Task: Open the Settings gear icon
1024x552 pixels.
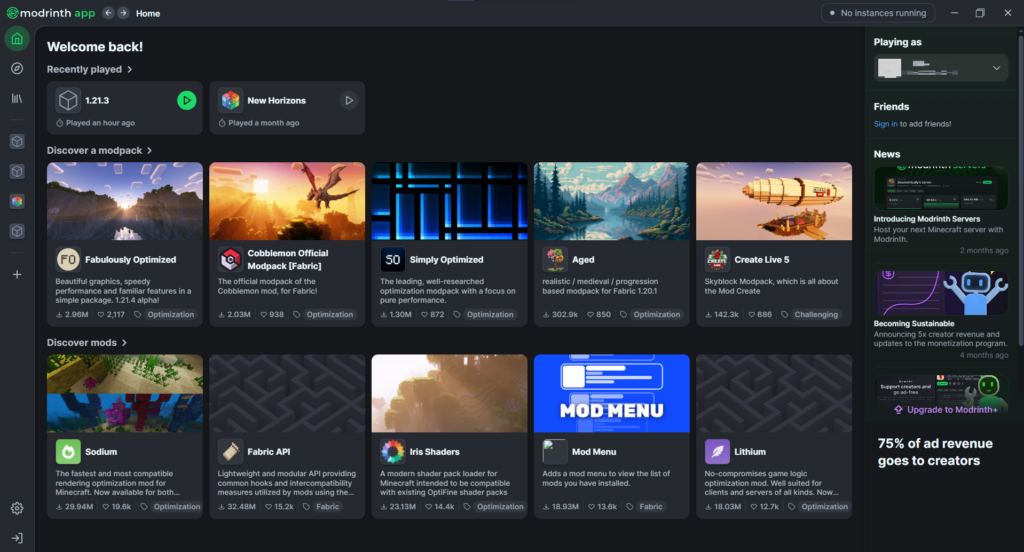Action: click(17, 508)
